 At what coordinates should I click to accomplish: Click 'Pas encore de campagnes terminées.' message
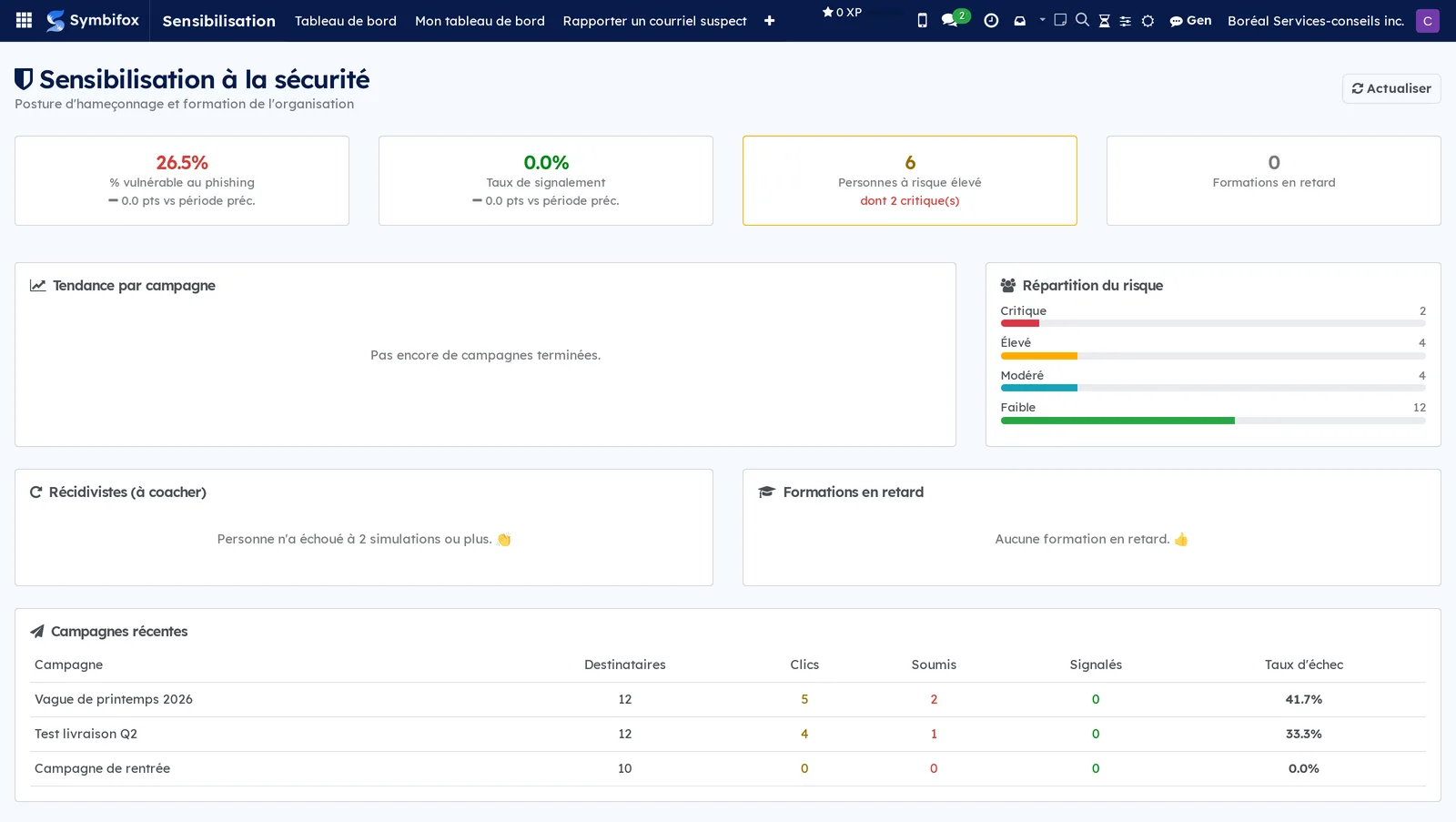point(485,355)
